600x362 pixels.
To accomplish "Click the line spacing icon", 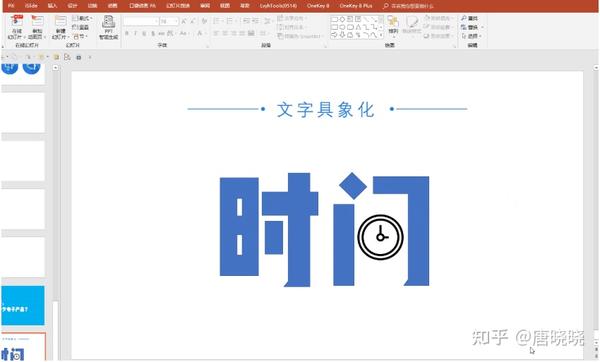I will 268,21.
